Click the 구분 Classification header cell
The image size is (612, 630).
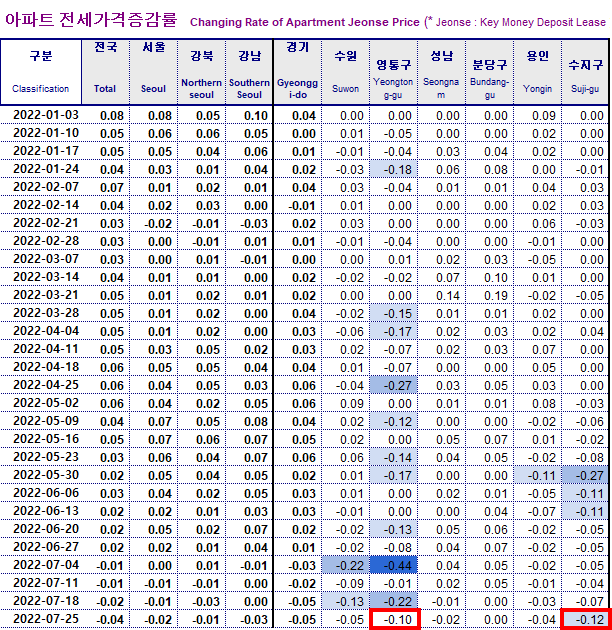pyautogui.click(x=41, y=72)
